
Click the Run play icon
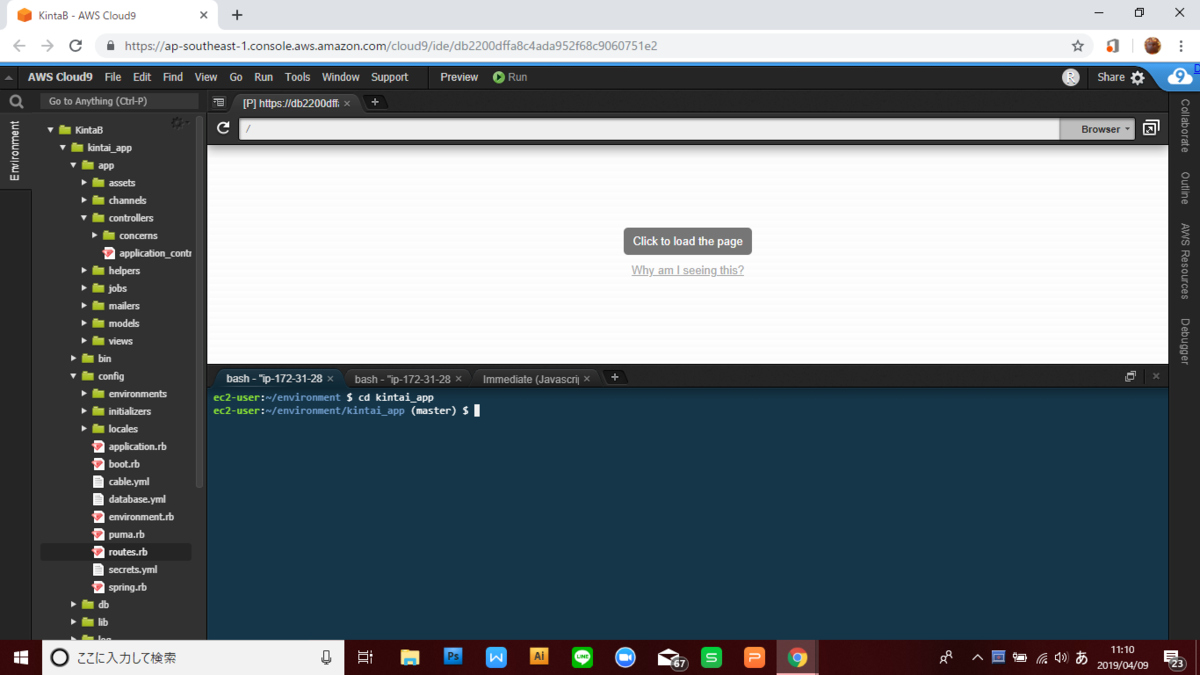pyautogui.click(x=499, y=77)
